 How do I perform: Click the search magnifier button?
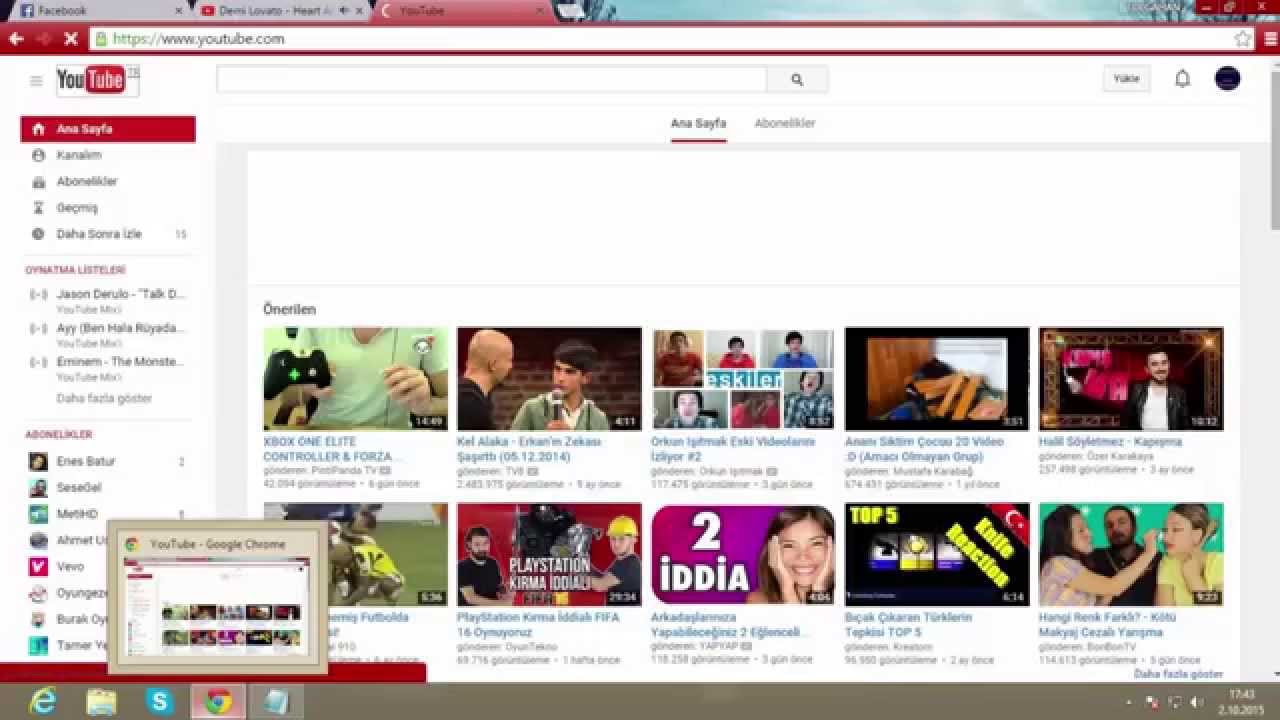(797, 80)
